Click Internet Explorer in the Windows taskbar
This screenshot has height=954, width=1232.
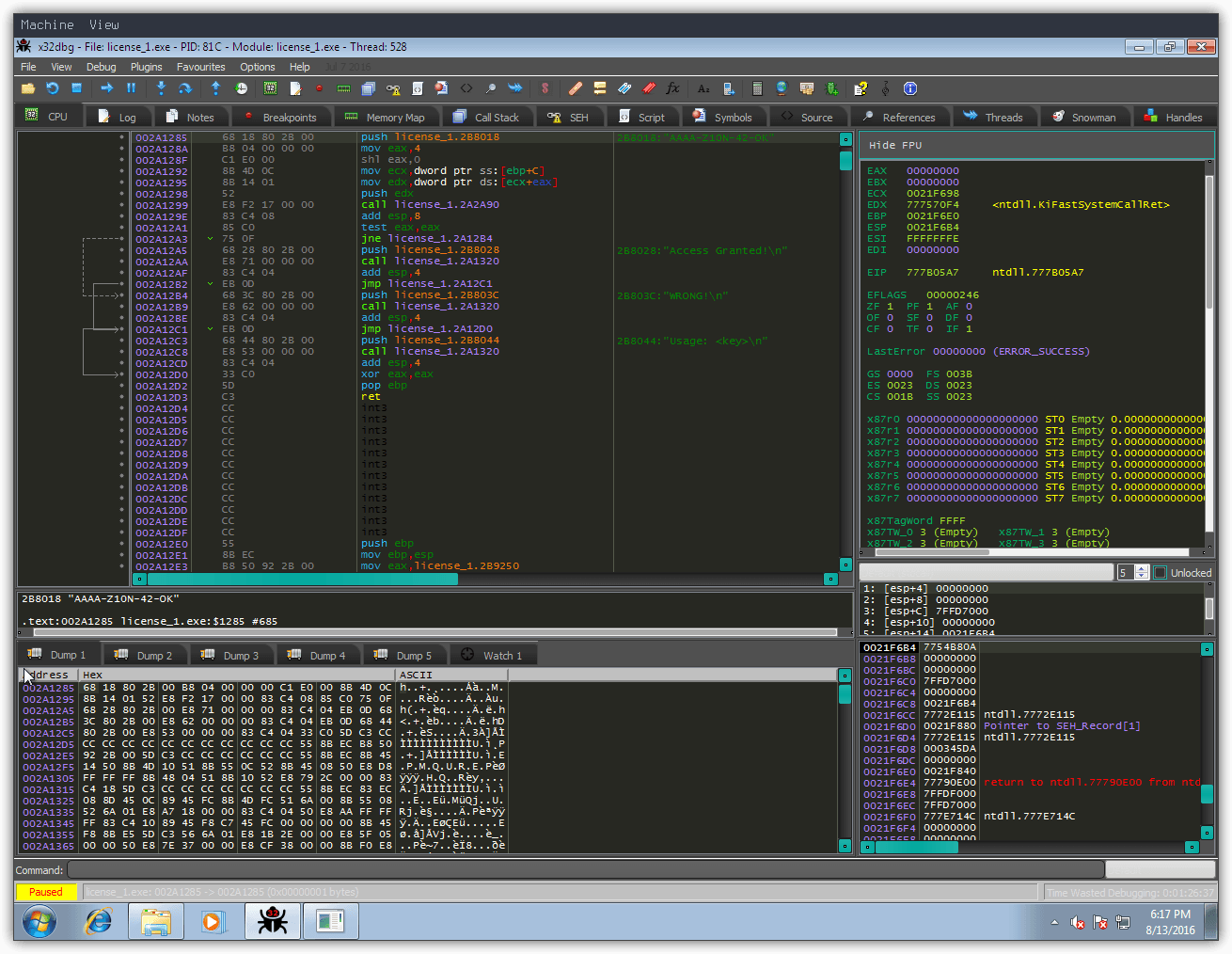(x=98, y=921)
